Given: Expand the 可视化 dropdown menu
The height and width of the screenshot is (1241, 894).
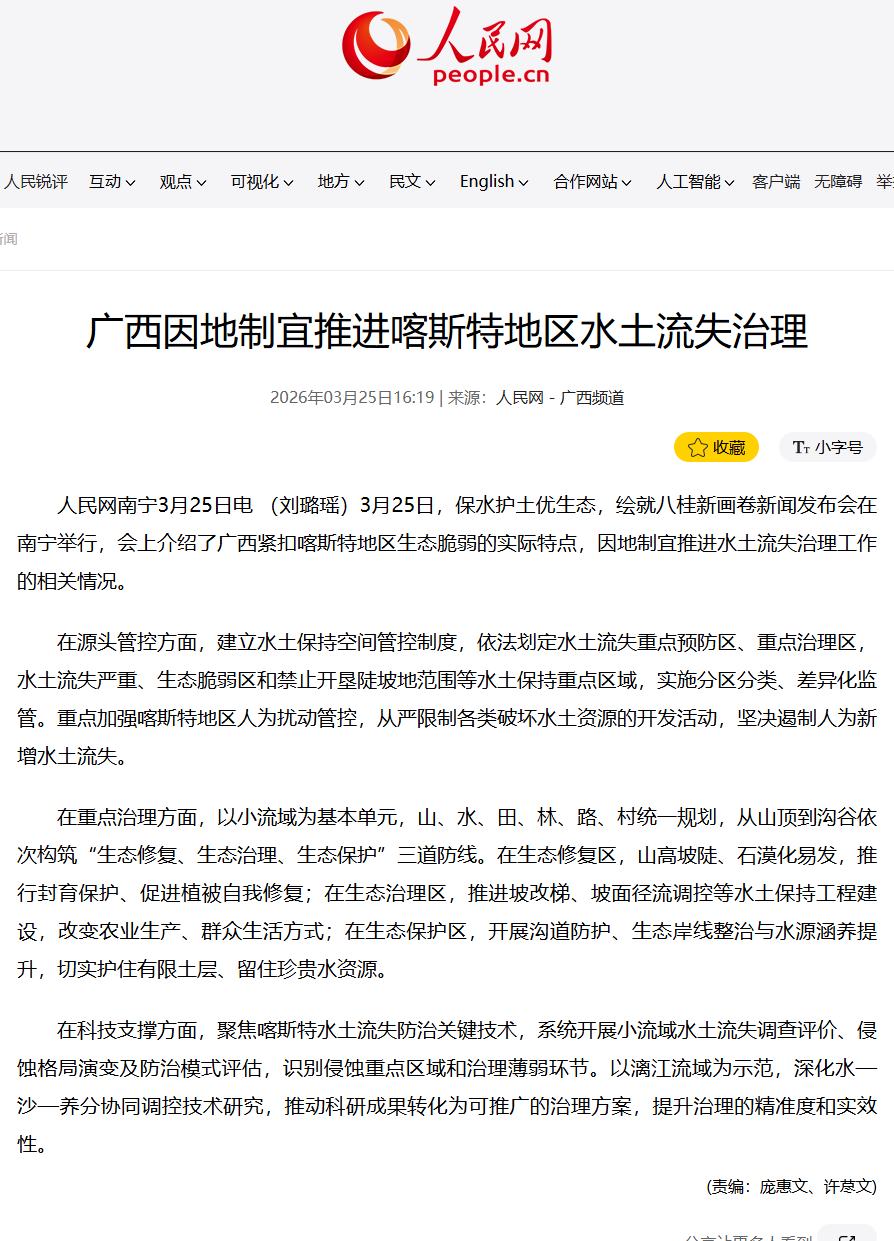Looking at the screenshot, I should (261, 182).
